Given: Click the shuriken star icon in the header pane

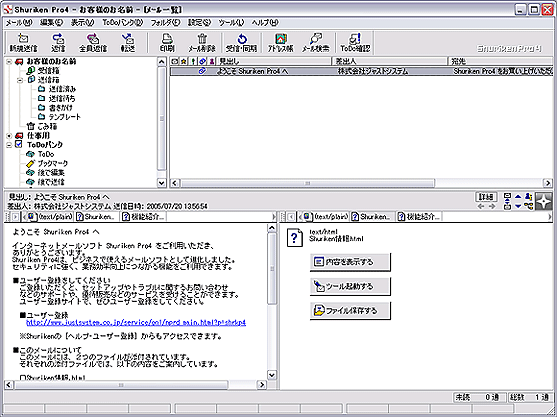Looking at the screenshot, I should [x=544, y=201].
